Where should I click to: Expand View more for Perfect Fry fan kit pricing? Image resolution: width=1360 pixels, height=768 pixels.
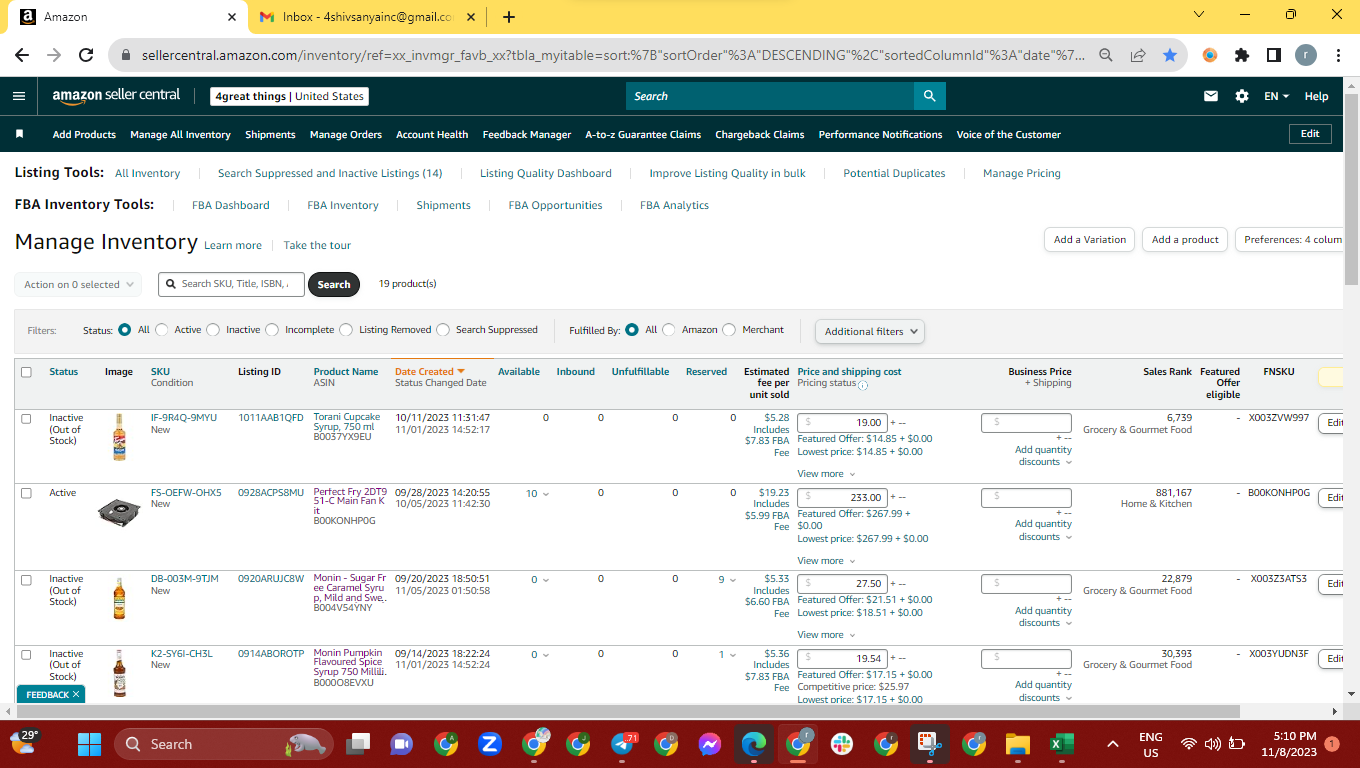(826, 561)
